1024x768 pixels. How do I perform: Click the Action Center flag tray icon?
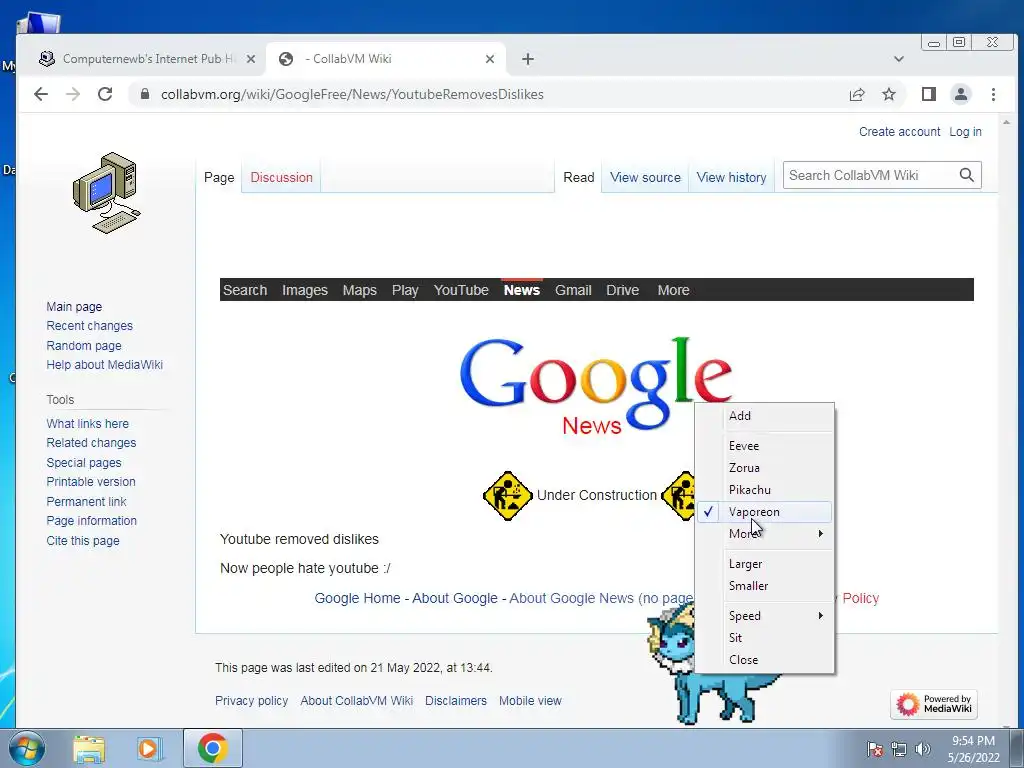pos(875,749)
